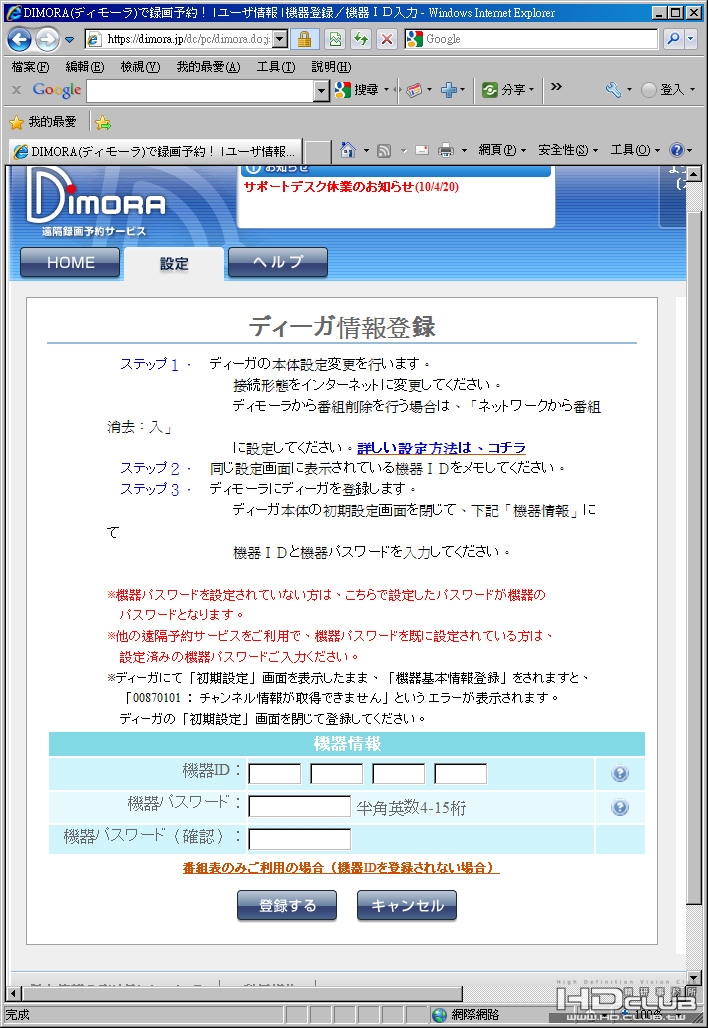Click the Print printer icon
708x1028 pixels.
point(446,151)
